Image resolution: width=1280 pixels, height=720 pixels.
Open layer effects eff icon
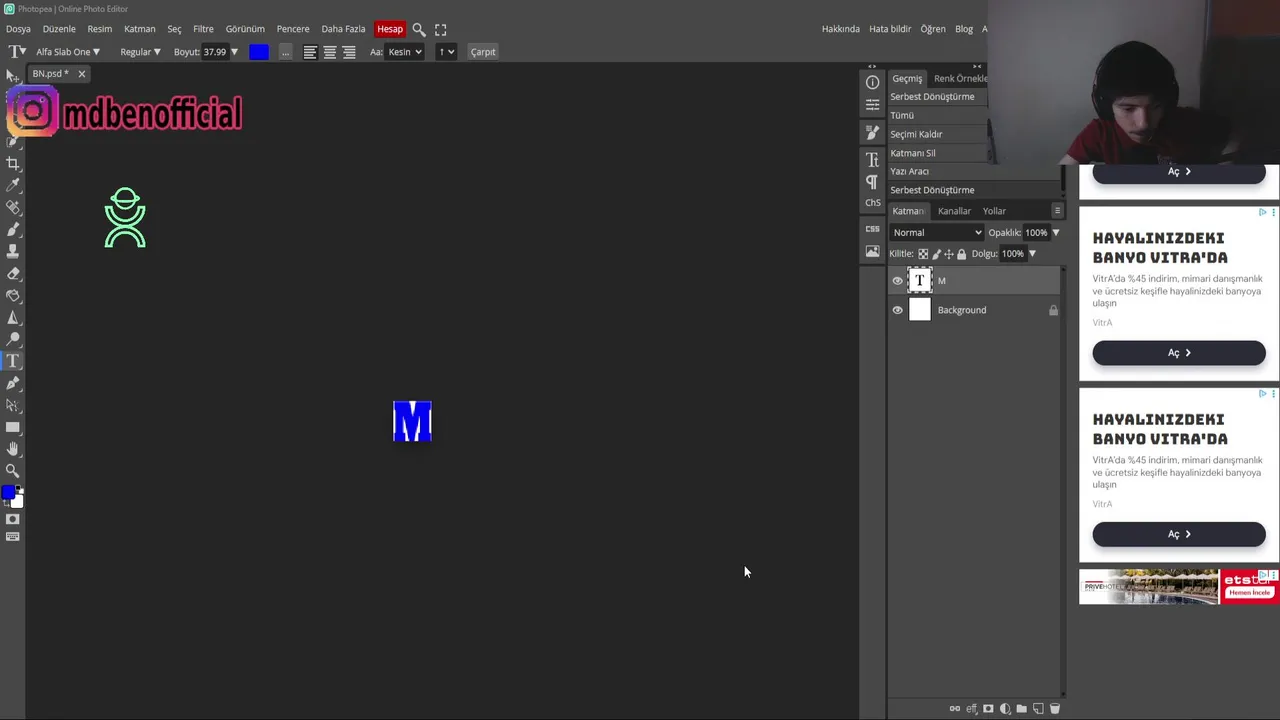[972, 709]
